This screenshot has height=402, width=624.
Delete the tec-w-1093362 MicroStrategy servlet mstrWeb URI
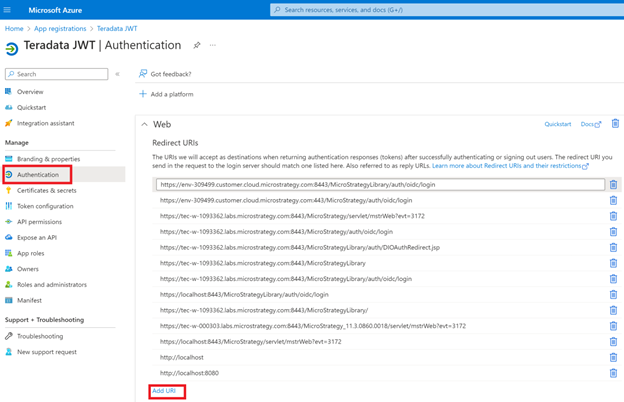pos(613,216)
